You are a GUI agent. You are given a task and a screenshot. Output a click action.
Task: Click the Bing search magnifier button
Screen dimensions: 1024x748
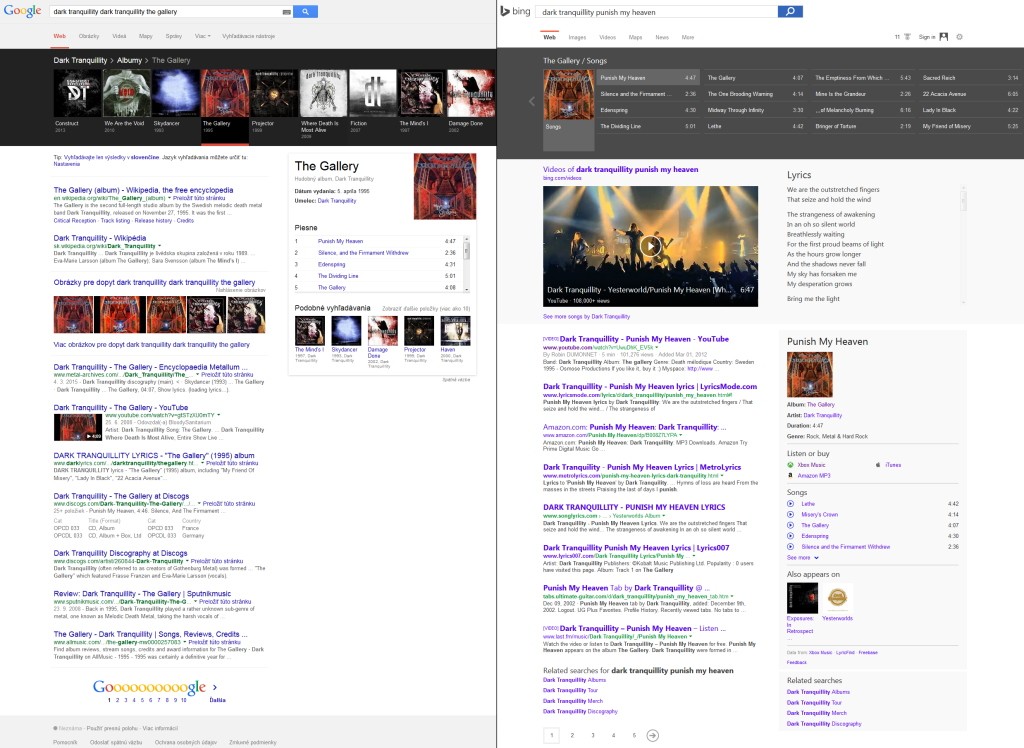(790, 11)
